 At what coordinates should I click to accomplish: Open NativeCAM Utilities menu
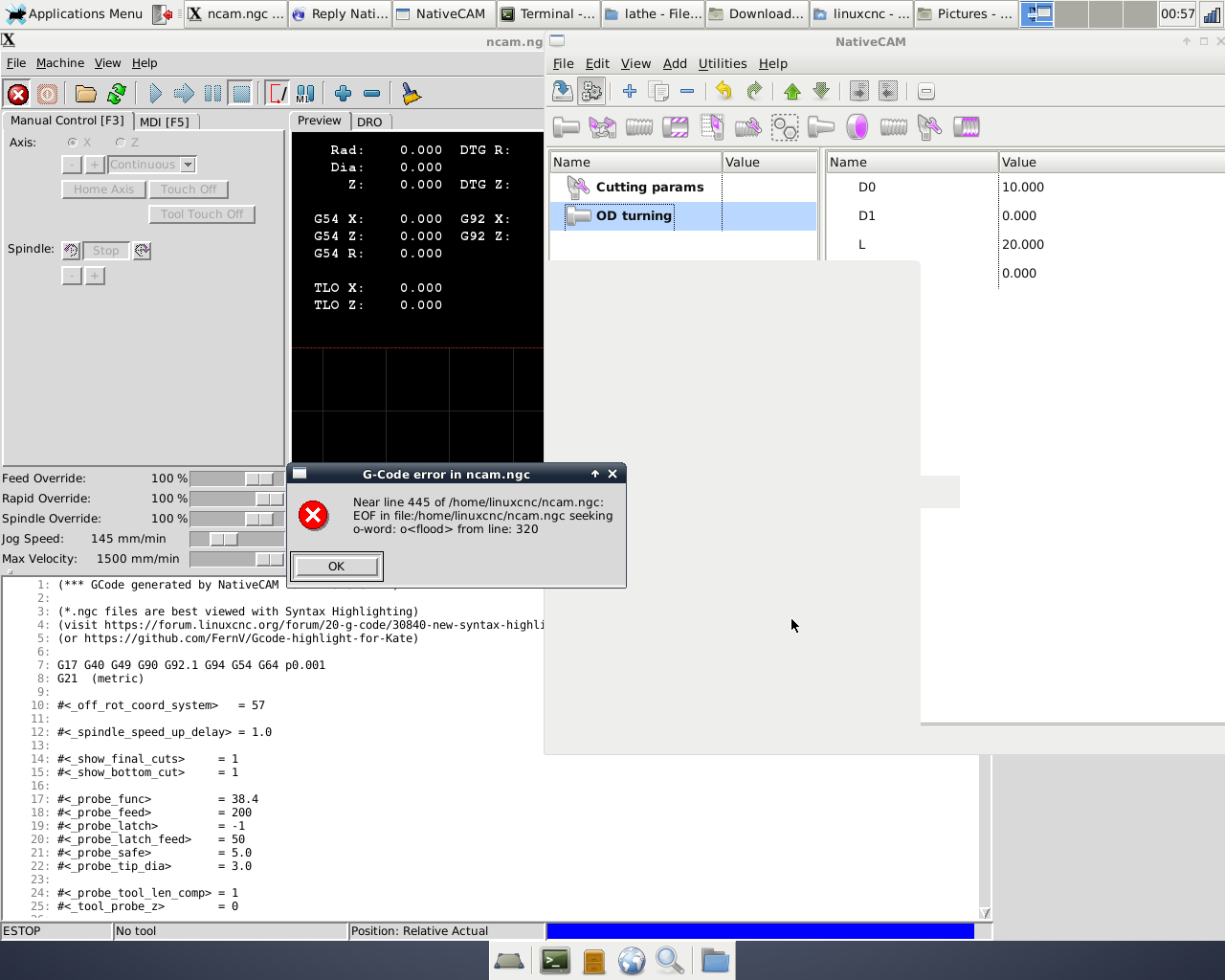pyautogui.click(x=723, y=63)
